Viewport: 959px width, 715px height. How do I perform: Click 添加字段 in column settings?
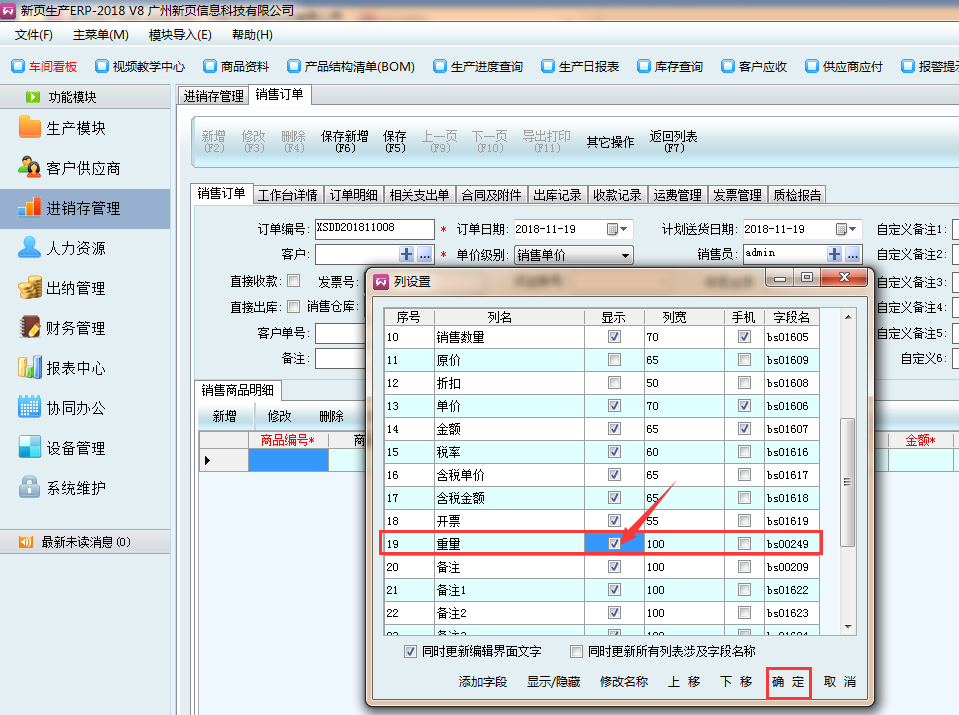coord(483,682)
